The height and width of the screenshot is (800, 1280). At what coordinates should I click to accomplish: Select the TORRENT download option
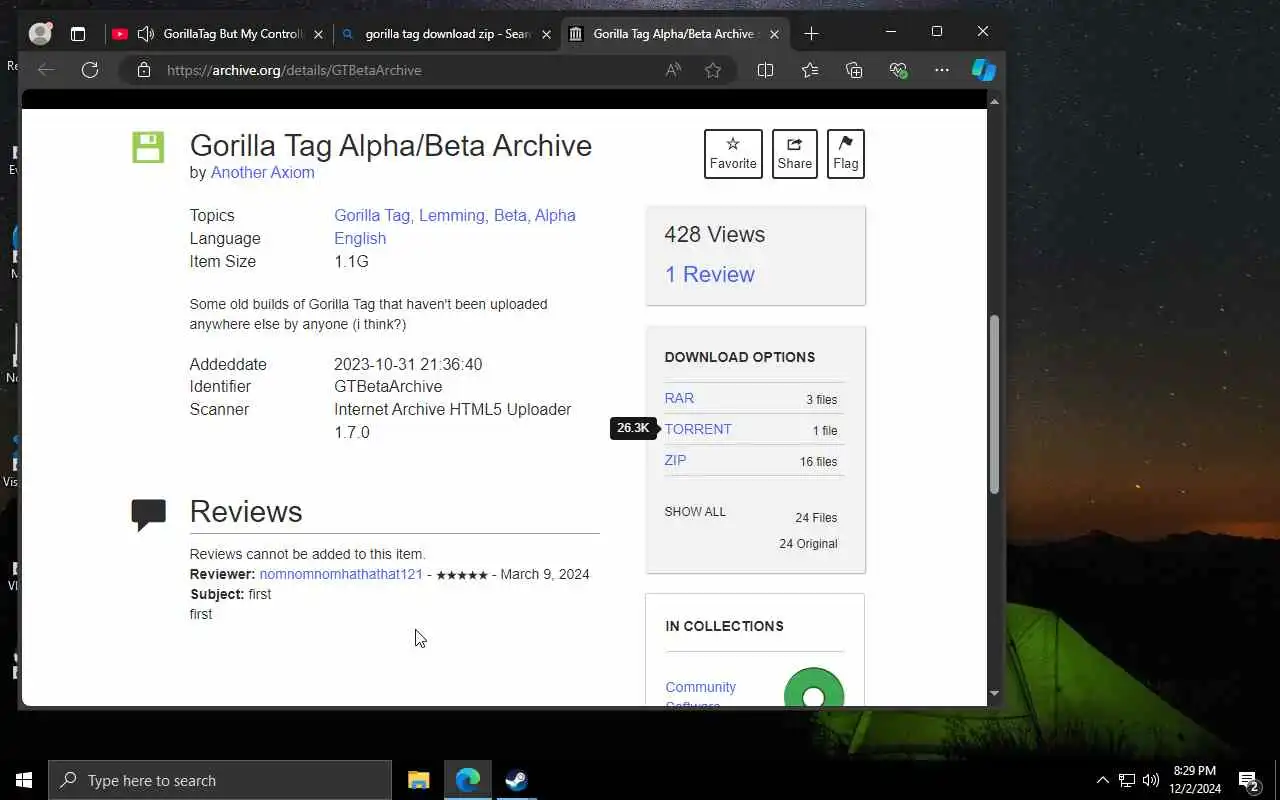coord(698,429)
